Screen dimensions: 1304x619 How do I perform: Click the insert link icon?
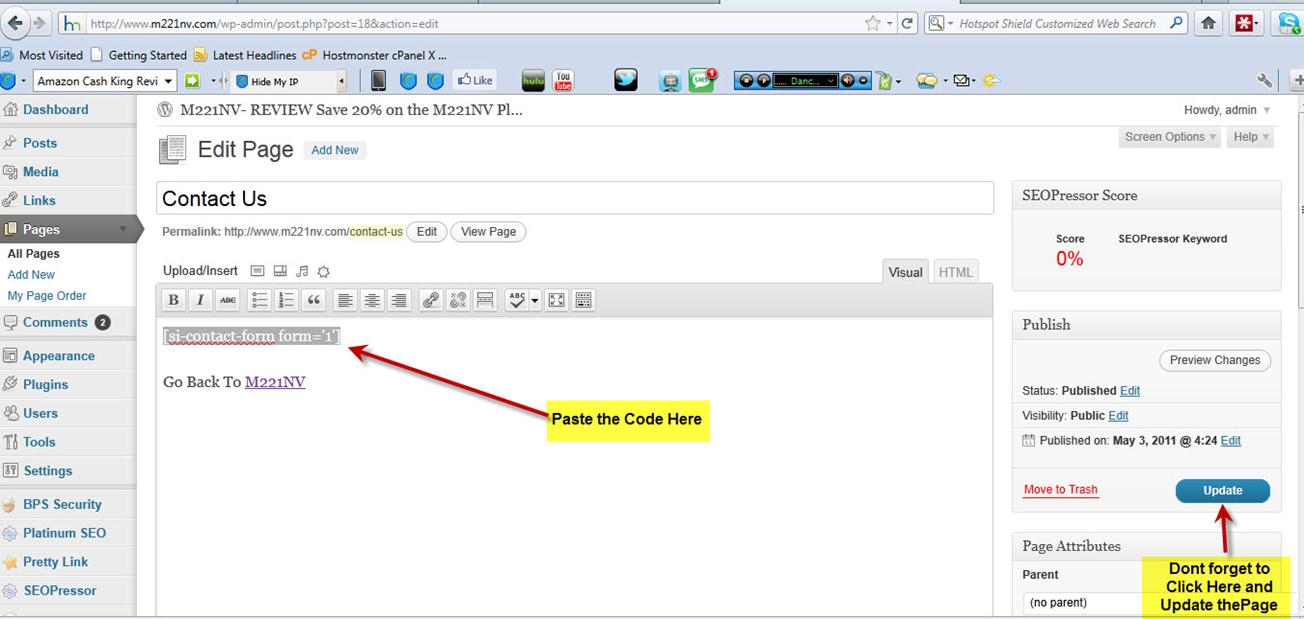tap(431, 300)
